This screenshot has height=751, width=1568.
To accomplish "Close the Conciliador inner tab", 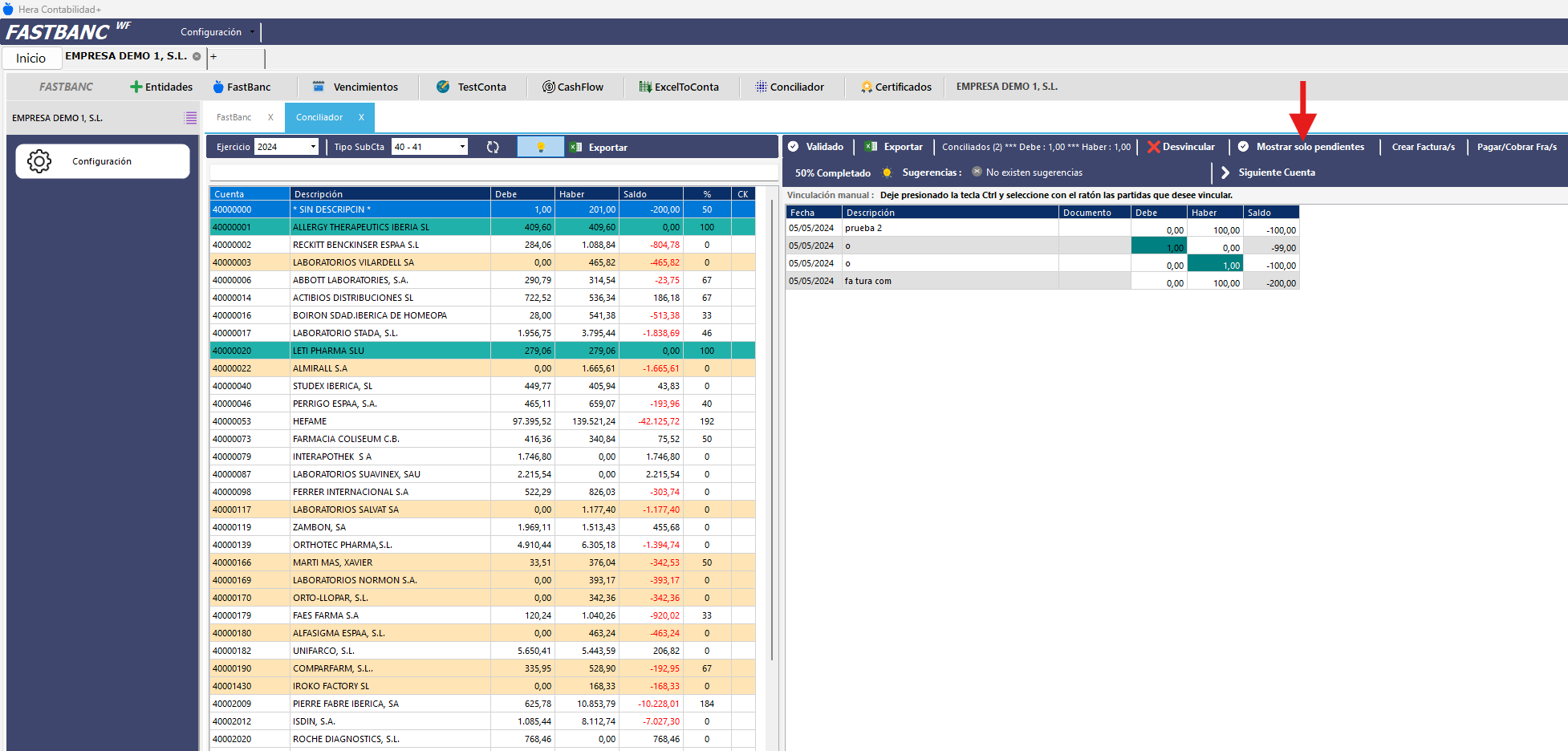I will pyautogui.click(x=361, y=117).
